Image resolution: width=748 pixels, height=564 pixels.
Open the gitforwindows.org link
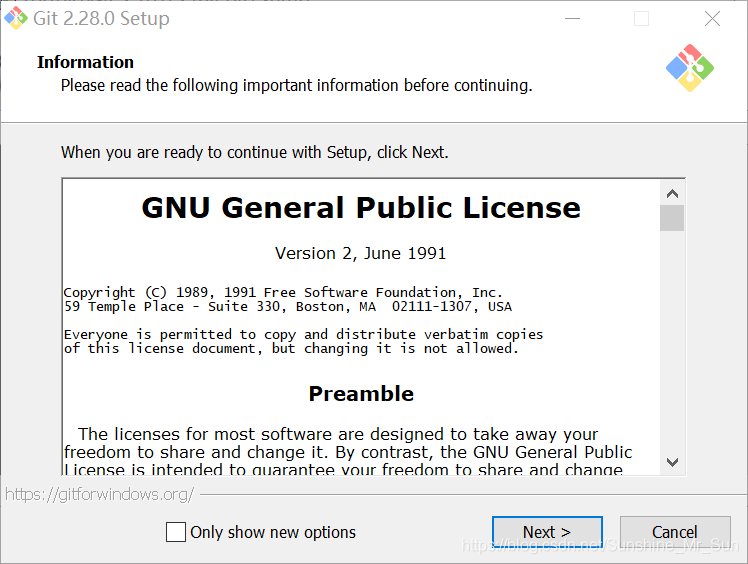pyautogui.click(x=98, y=494)
